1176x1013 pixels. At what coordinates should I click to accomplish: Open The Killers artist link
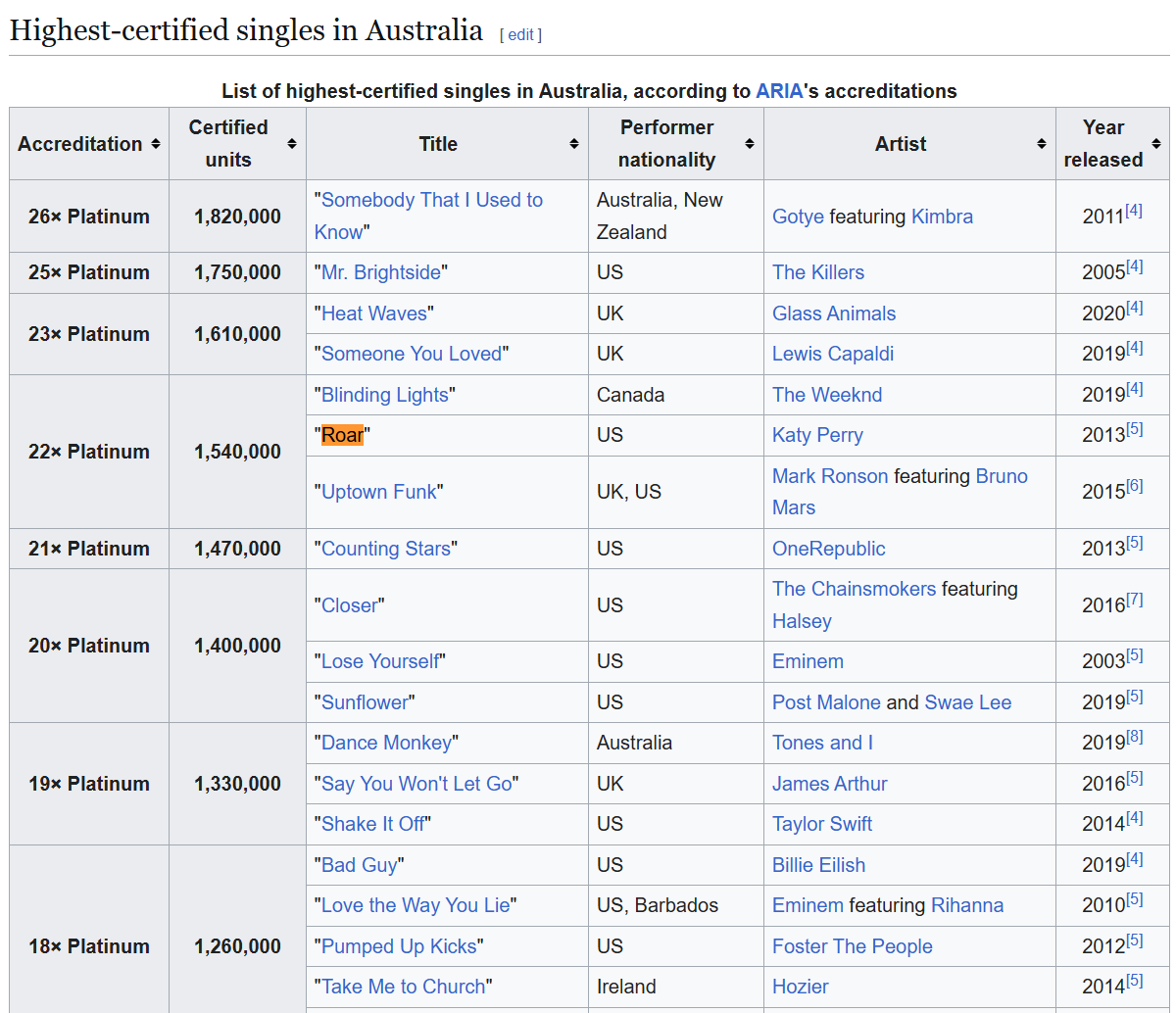818,272
